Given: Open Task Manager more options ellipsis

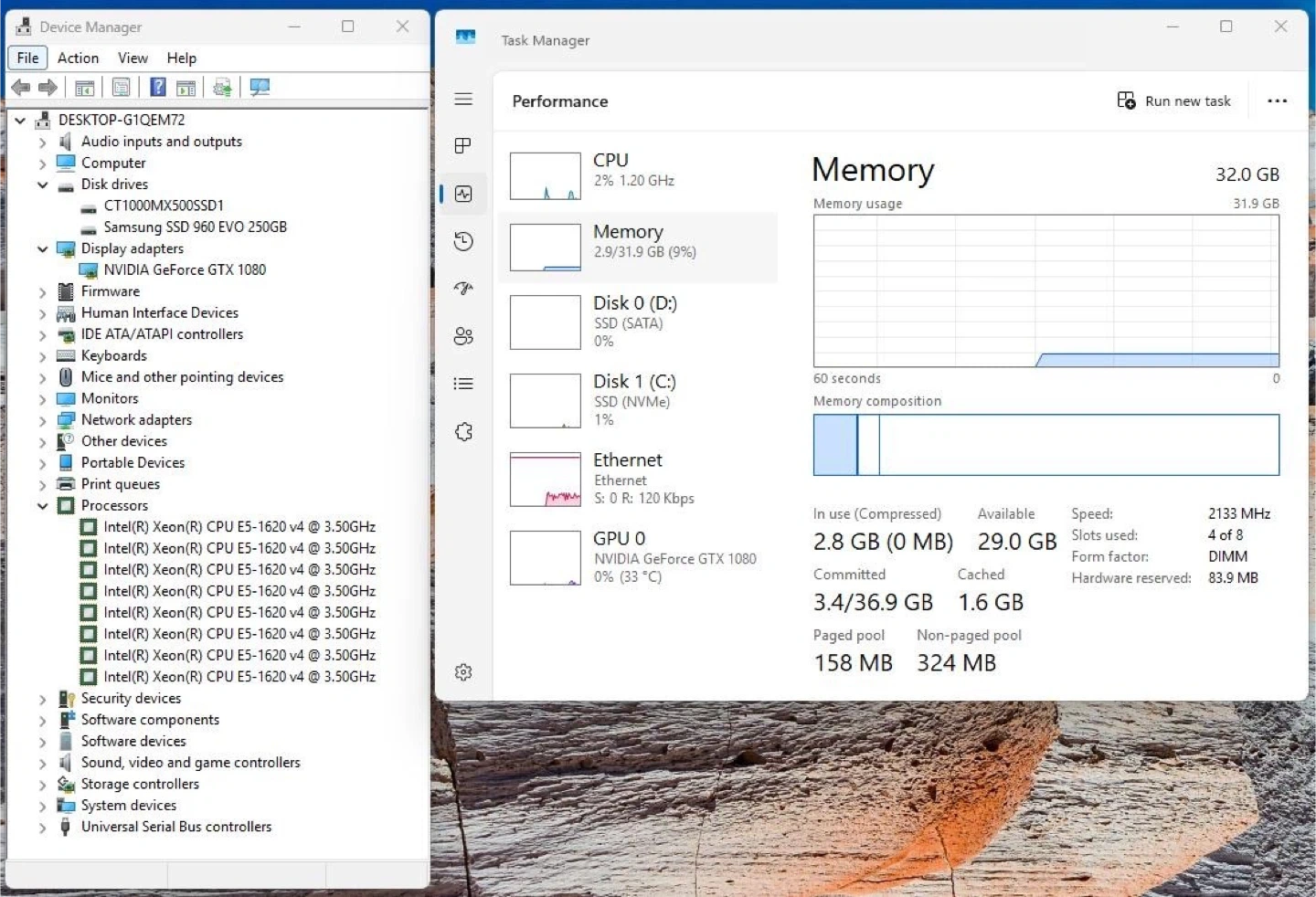Looking at the screenshot, I should pyautogui.click(x=1277, y=101).
